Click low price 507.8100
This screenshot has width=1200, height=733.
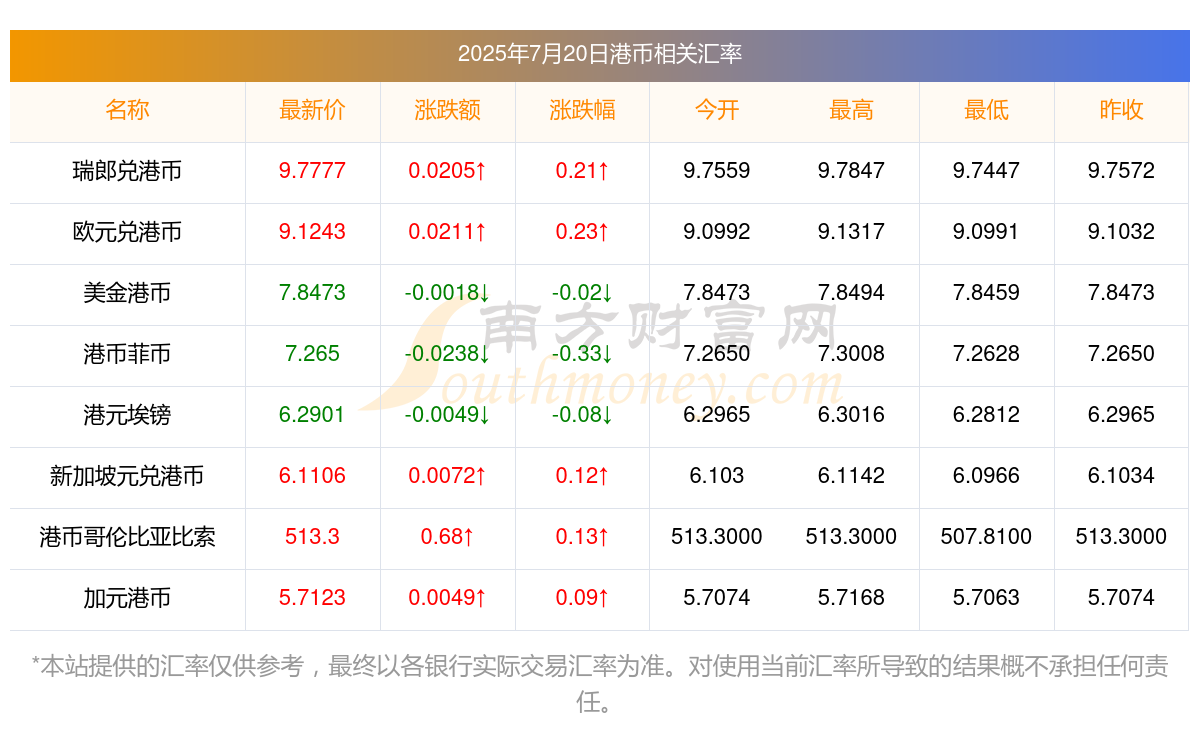[x=986, y=537]
